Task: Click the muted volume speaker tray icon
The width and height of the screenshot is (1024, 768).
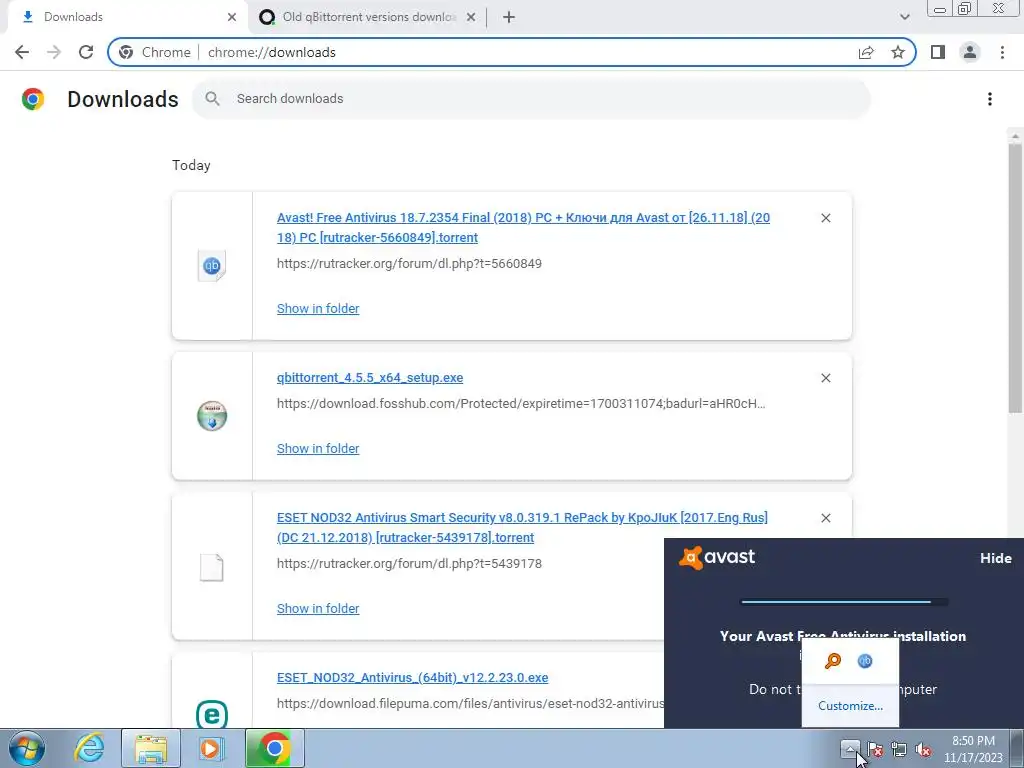Action: coord(923,749)
